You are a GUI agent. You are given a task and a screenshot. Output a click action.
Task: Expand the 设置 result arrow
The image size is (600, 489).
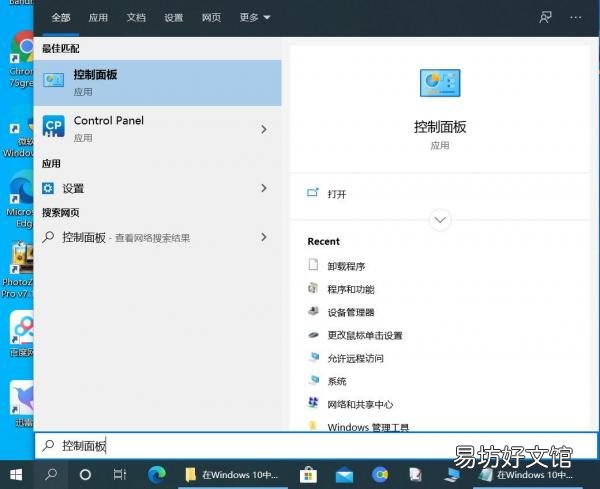click(x=264, y=188)
